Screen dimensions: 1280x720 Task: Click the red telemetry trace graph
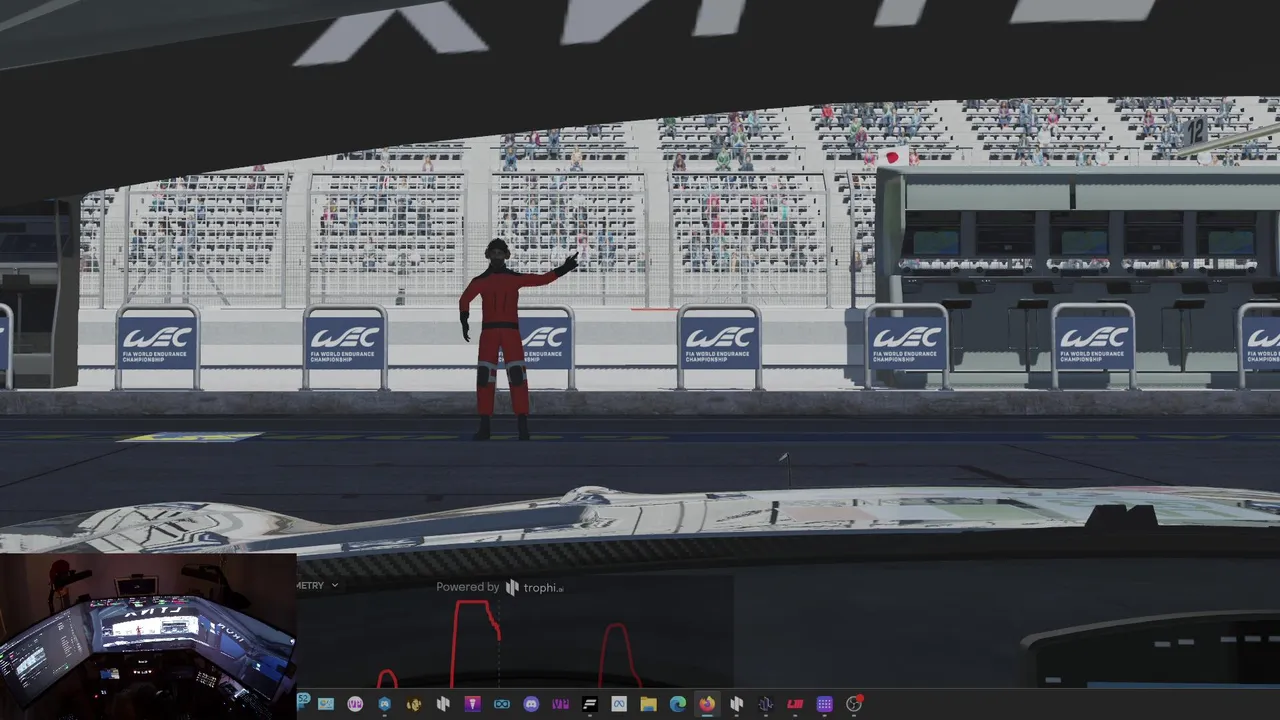[510, 643]
